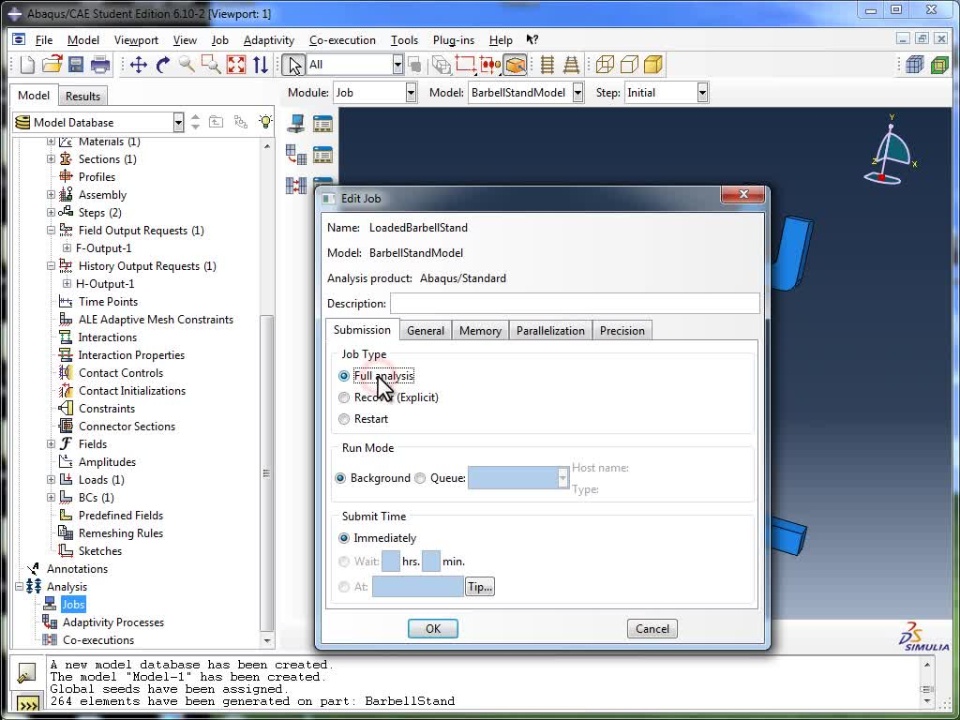Image resolution: width=960 pixels, height=720 pixels.
Task: Click the dashed red rectangle drag-select icon
Action: 465,64
